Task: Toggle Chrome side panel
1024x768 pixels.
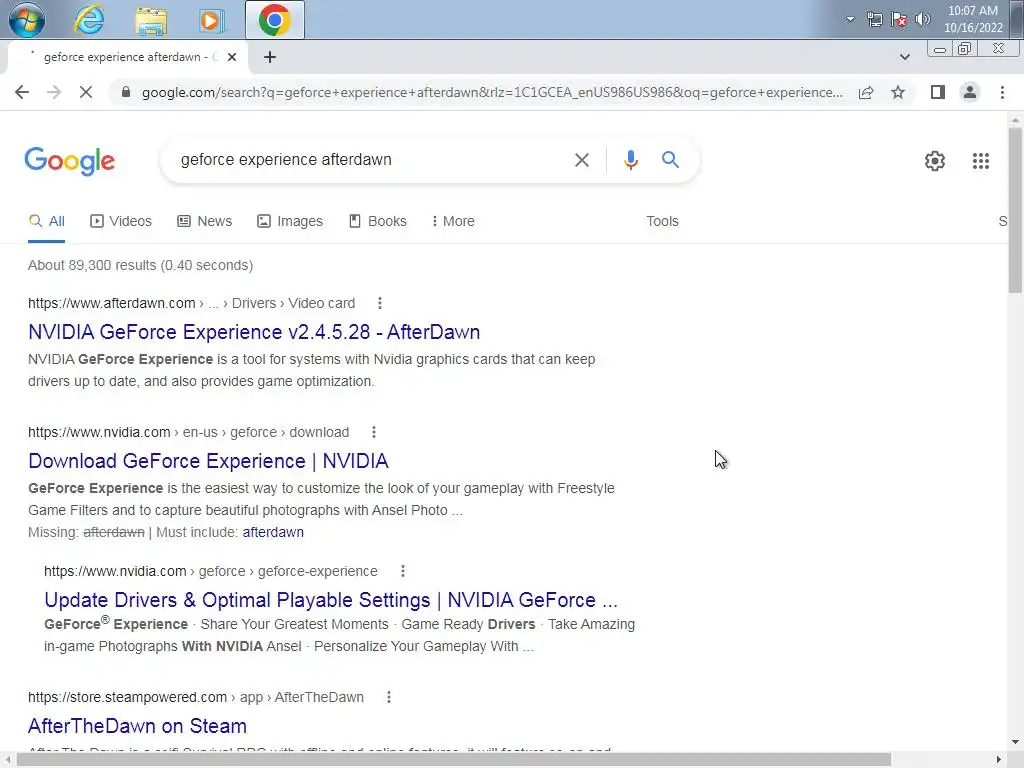Action: 938,92
